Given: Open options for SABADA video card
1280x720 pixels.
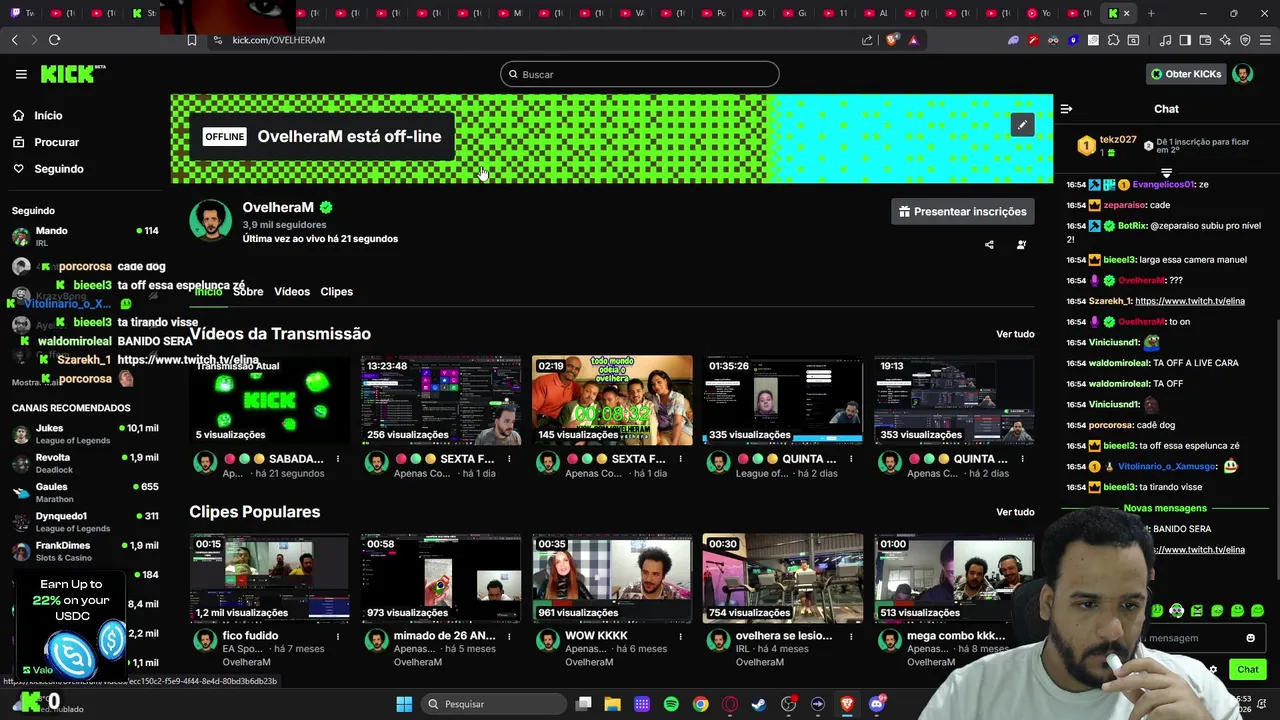Looking at the screenshot, I should point(338,459).
